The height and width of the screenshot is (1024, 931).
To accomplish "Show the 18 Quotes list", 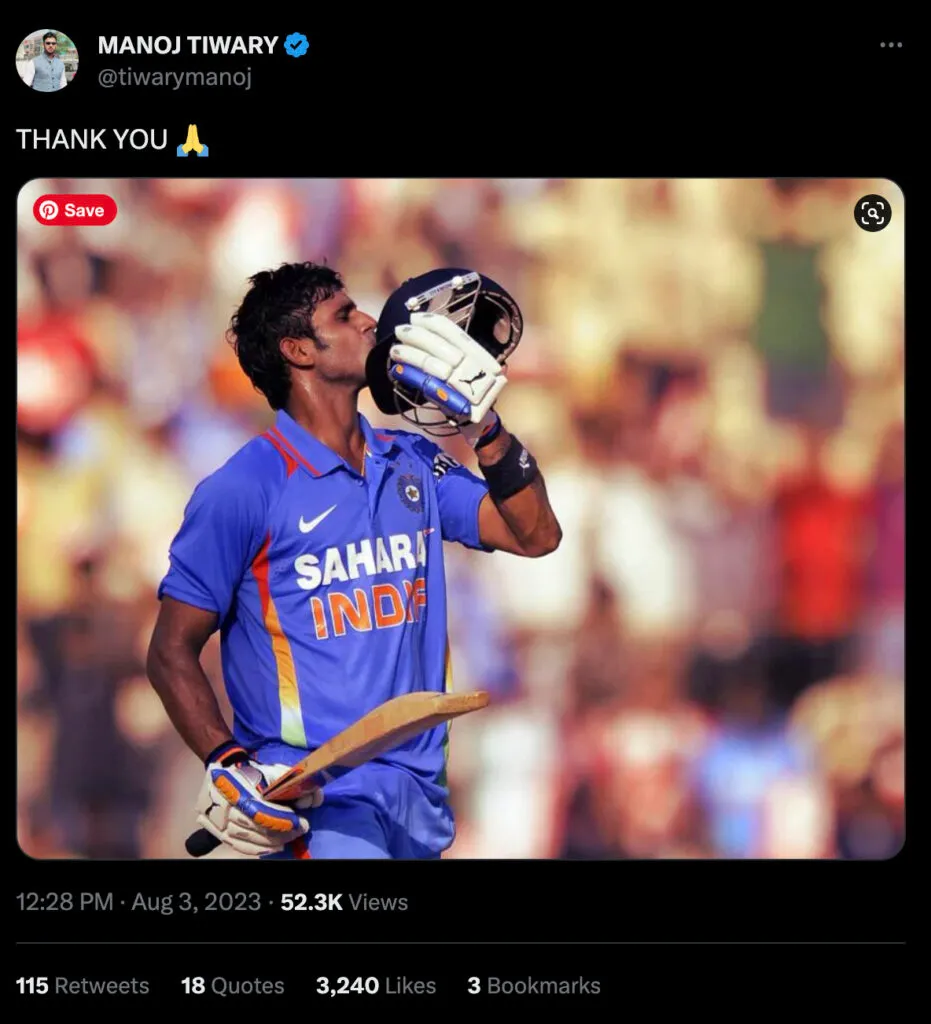I will (x=232, y=985).
